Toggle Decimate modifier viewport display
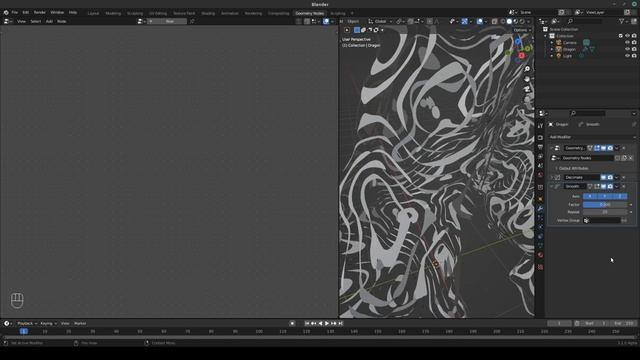Image resolution: width=640 pixels, height=360 pixels. pos(603,177)
